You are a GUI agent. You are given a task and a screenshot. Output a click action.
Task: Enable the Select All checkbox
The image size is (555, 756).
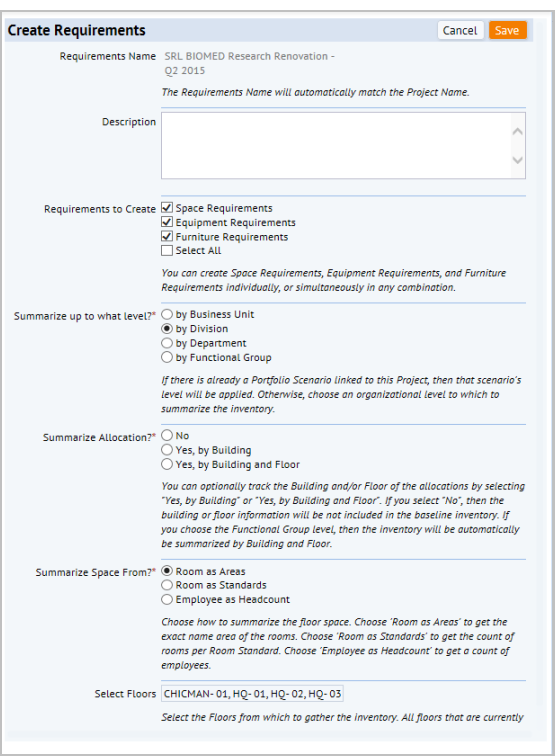coord(167,250)
